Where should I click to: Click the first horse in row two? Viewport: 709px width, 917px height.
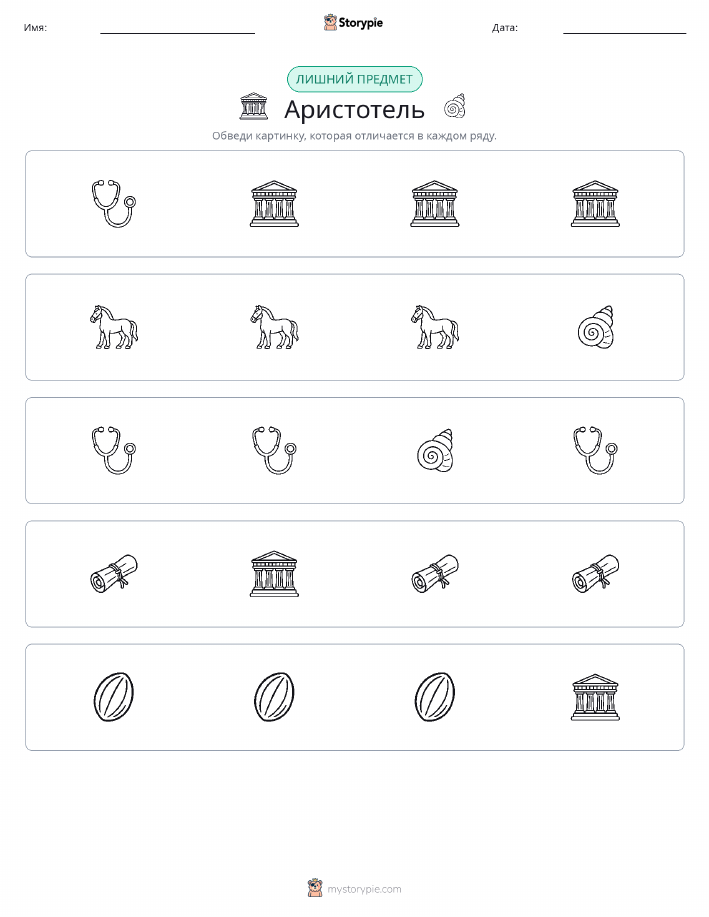(x=113, y=328)
